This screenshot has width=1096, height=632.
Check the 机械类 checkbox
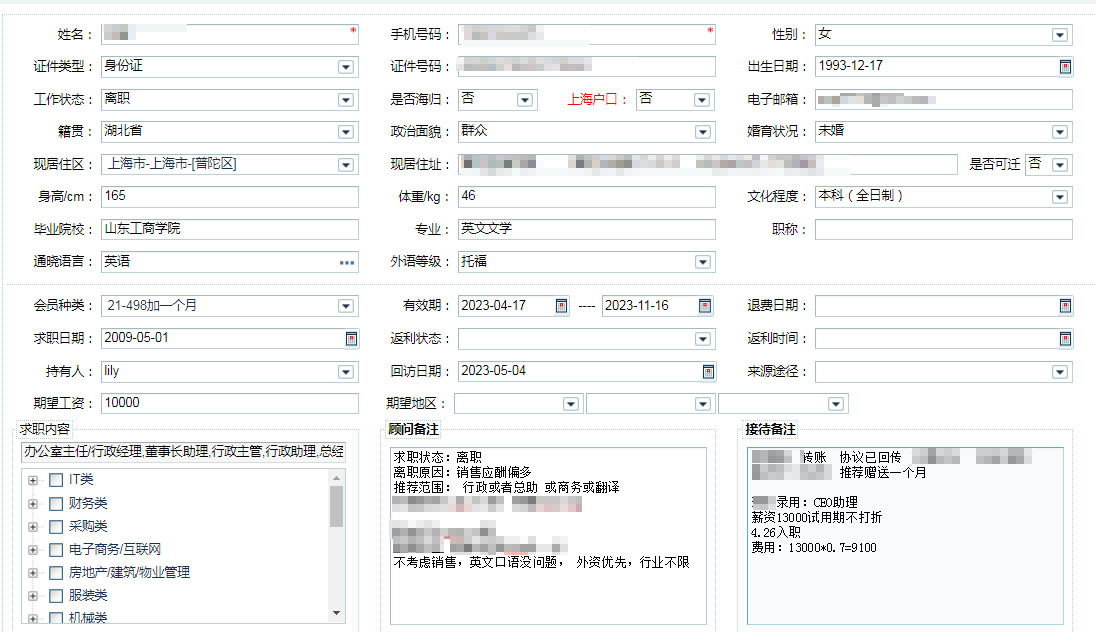click(x=56, y=618)
